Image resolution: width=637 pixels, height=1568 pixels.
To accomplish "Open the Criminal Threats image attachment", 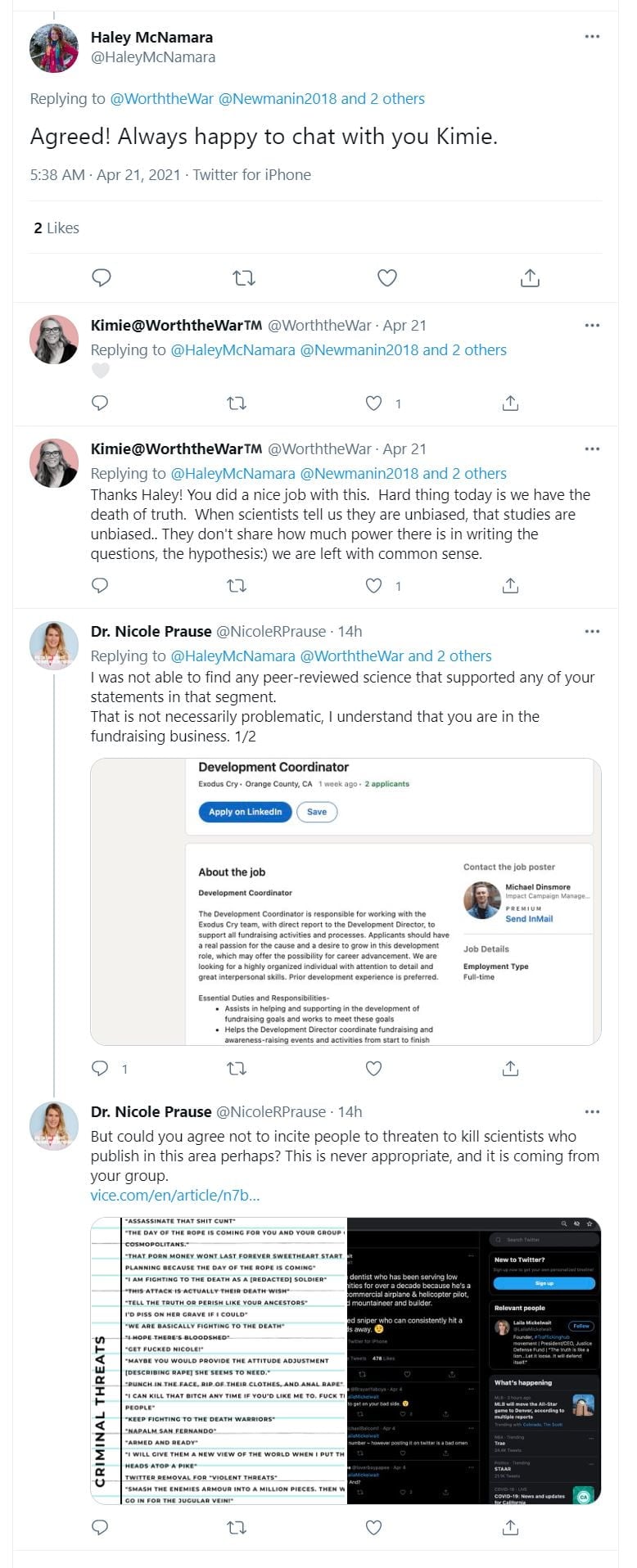I will coord(346,1361).
